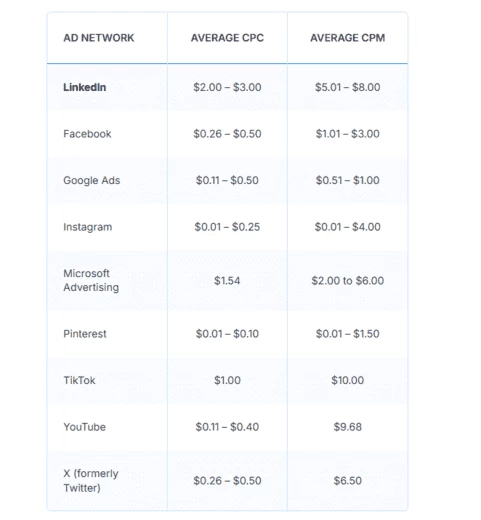This screenshot has width=481, height=520.
Task: Select X CPM value $6.50
Action: [348, 481]
